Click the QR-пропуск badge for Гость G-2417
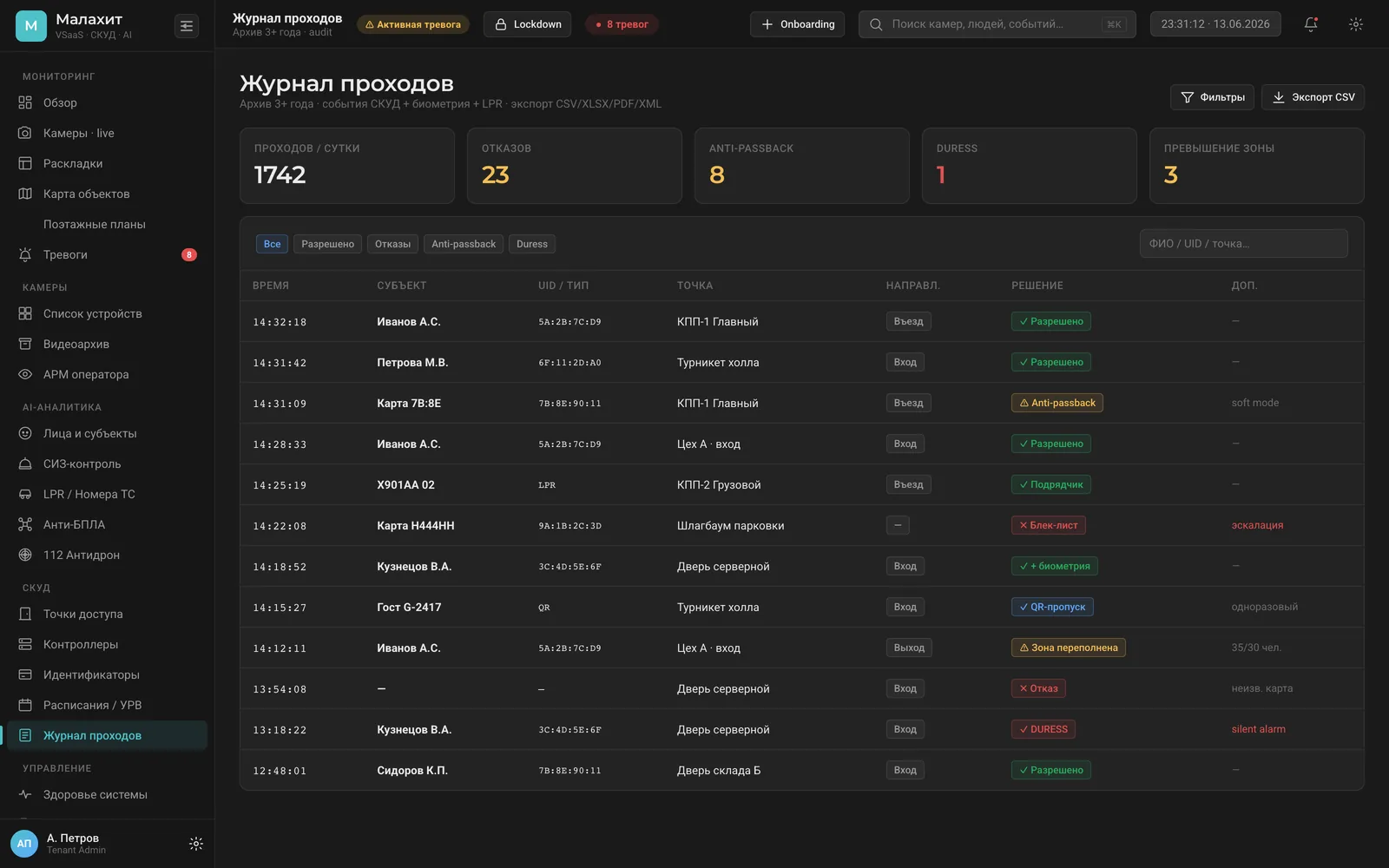 [x=1052, y=607]
